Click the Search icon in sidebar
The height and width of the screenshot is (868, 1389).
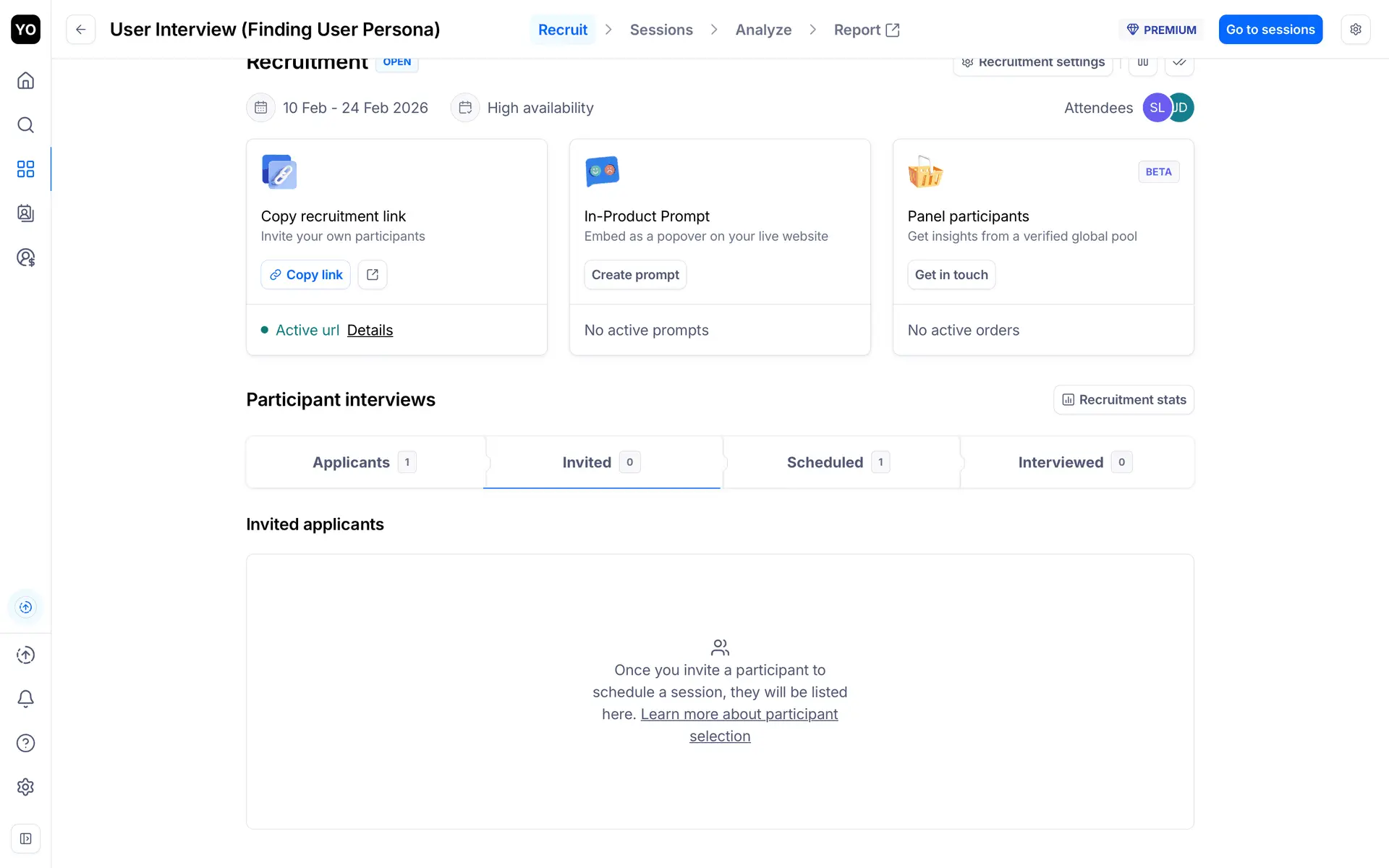25,125
